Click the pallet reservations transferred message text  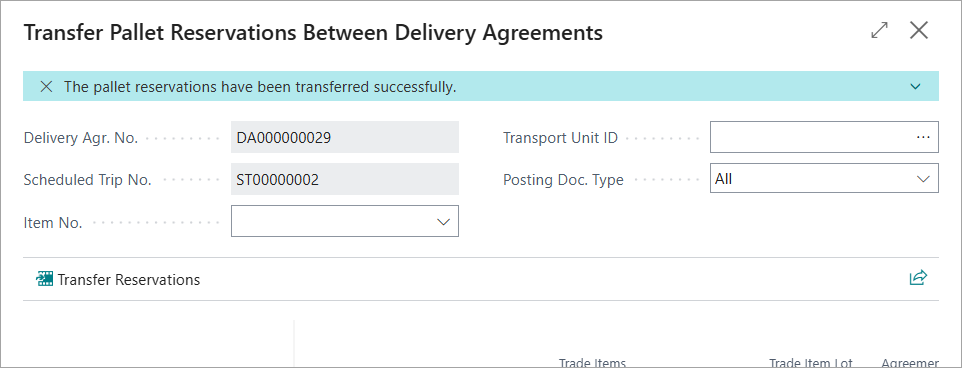click(260, 87)
